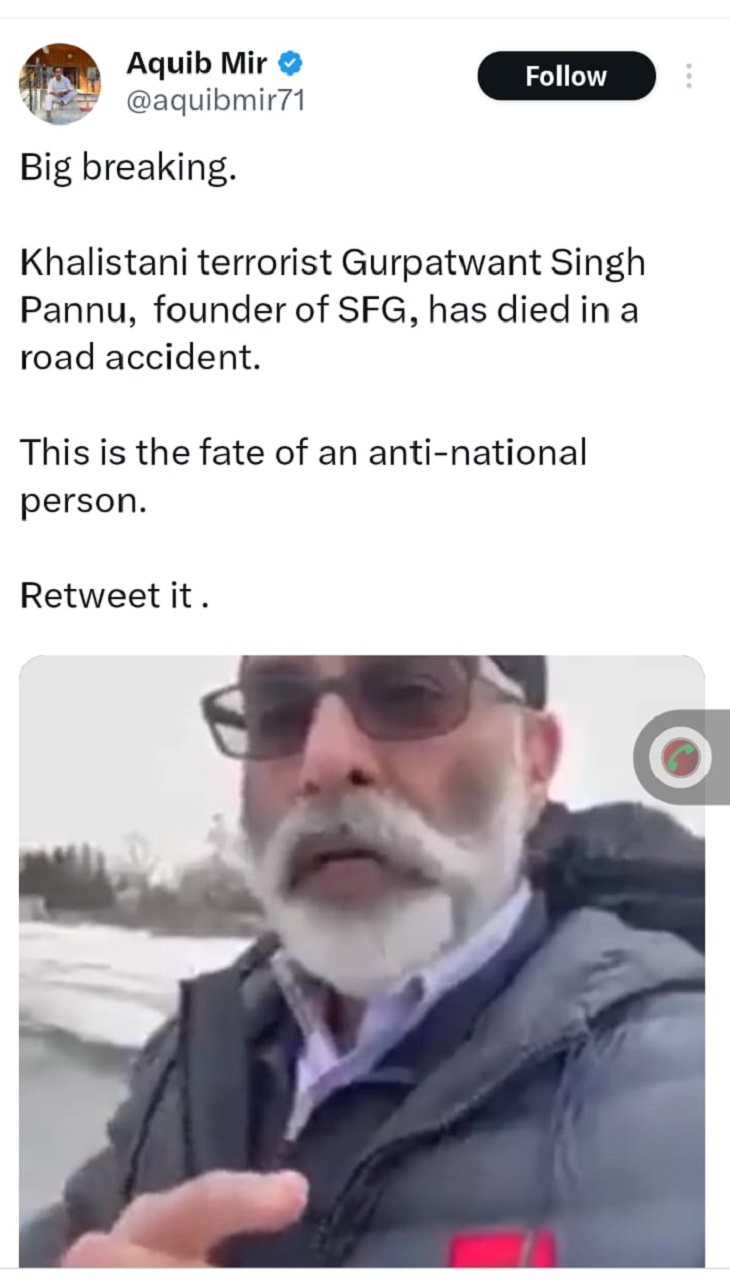730x1287 pixels.
Task: Open Aquib Mir's profile picture
Action: (x=60, y=84)
